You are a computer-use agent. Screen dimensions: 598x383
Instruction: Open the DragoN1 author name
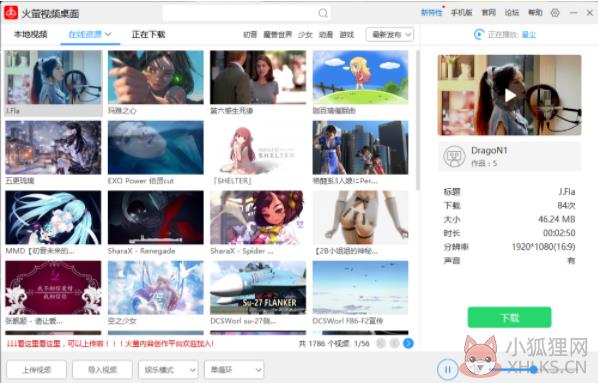click(489, 150)
